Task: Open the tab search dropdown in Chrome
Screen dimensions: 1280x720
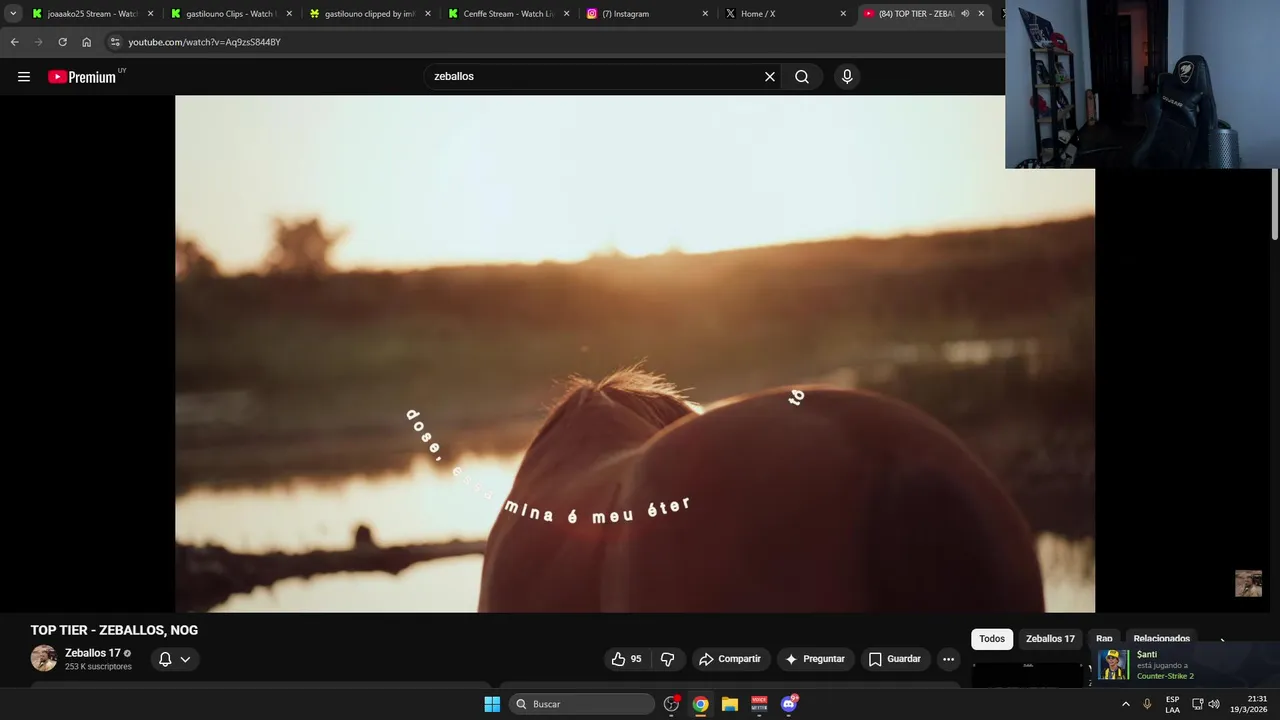Action: pos(13,14)
